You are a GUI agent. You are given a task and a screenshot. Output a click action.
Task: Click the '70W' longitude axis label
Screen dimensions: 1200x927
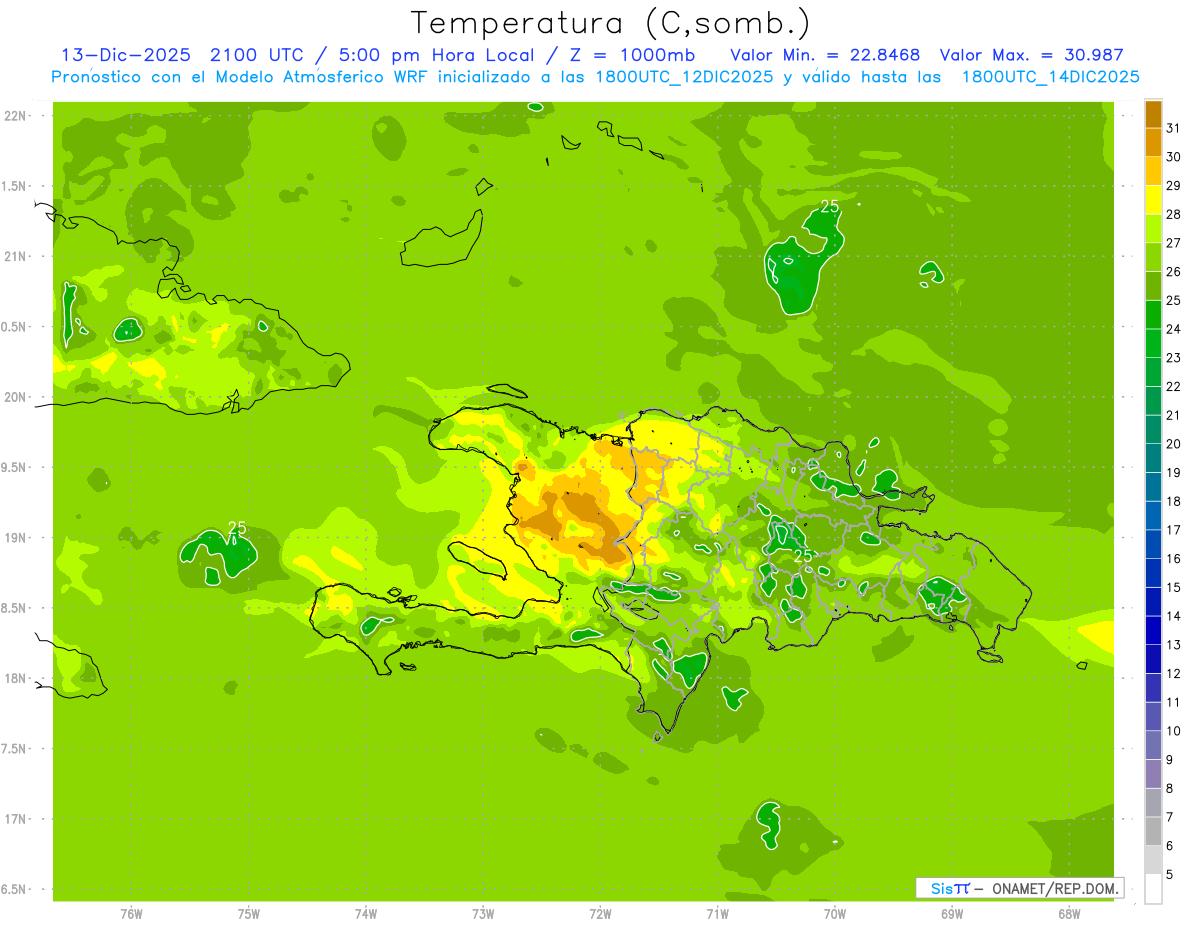[x=834, y=914]
